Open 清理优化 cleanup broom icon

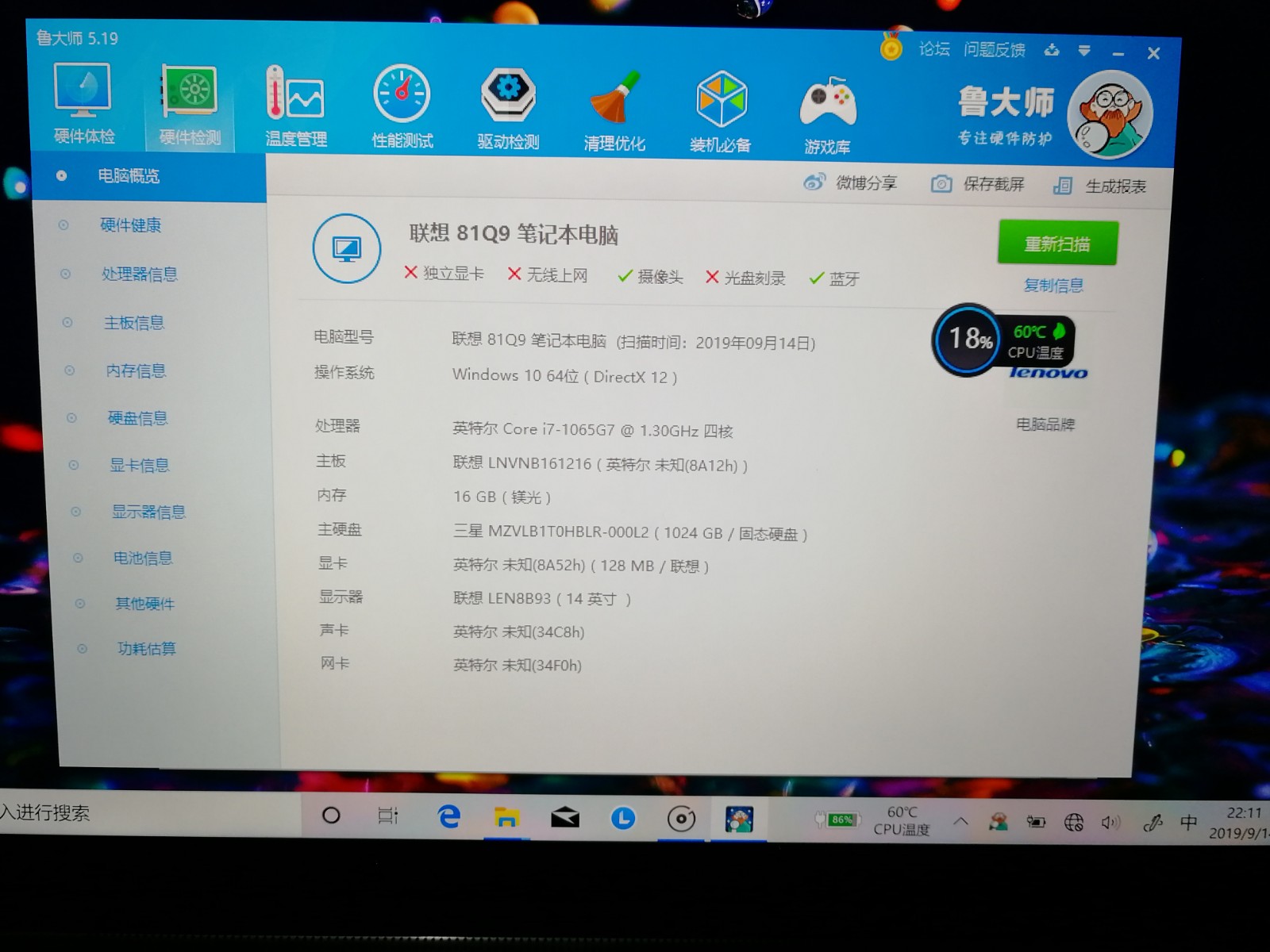614,109
